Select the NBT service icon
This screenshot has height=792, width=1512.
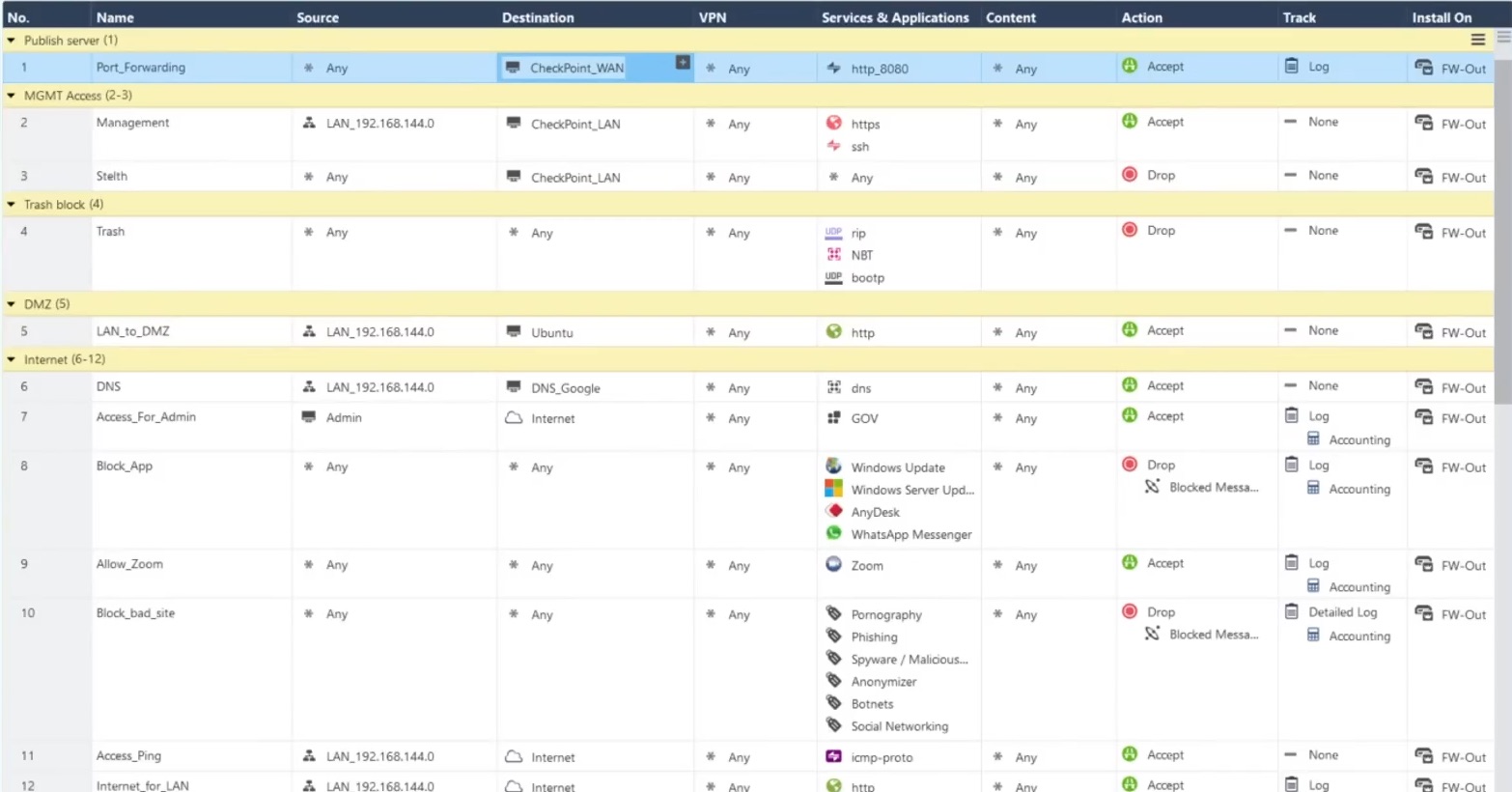[x=834, y=254]
